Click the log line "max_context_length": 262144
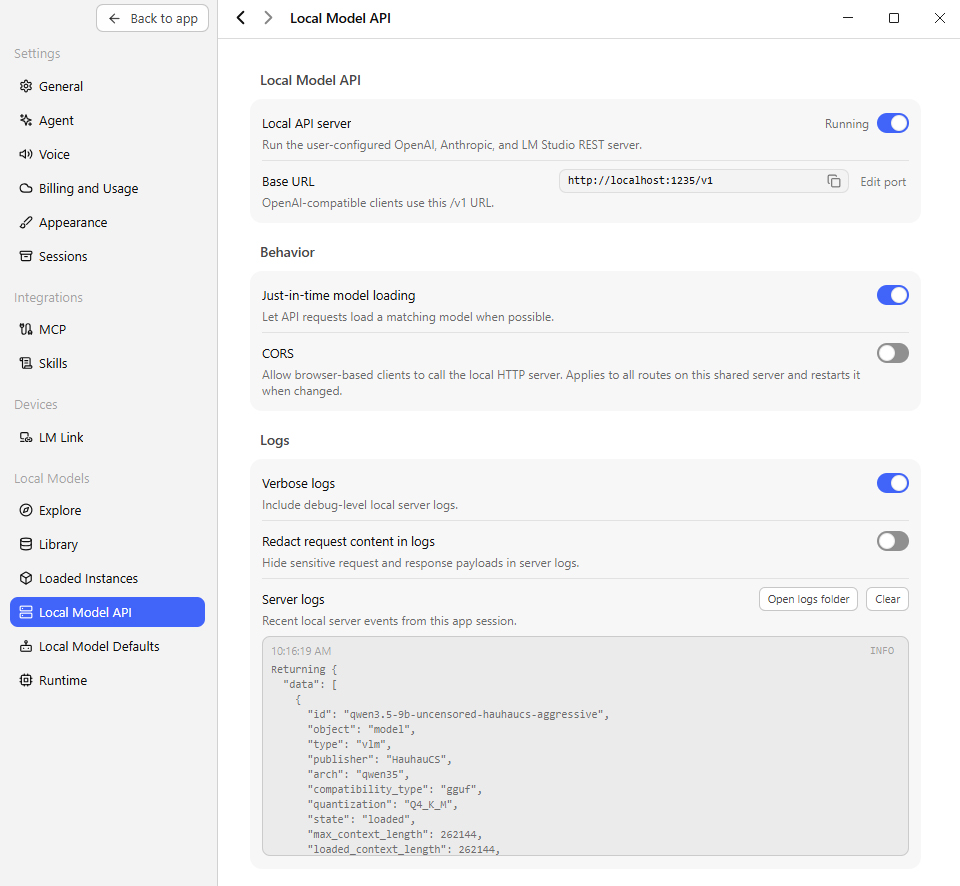Image resolution: width=960 pixels, height=886 pixels. [395, 834]
